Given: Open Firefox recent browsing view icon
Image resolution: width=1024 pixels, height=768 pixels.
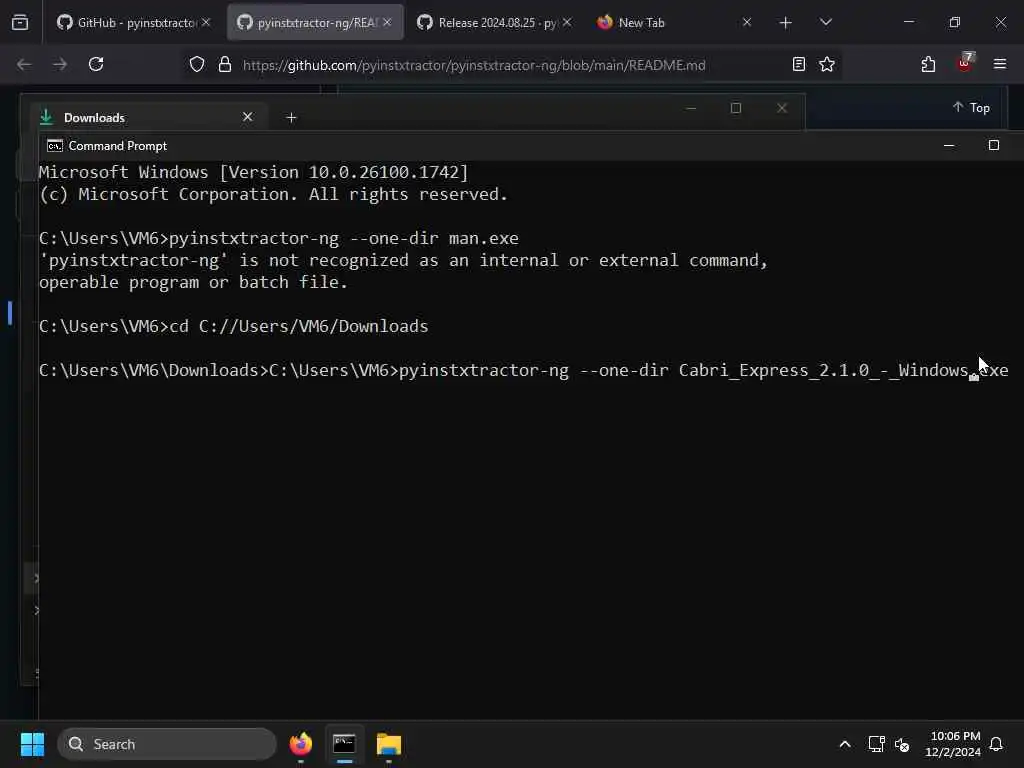Looking at the screenshot, I should (20, 22).
